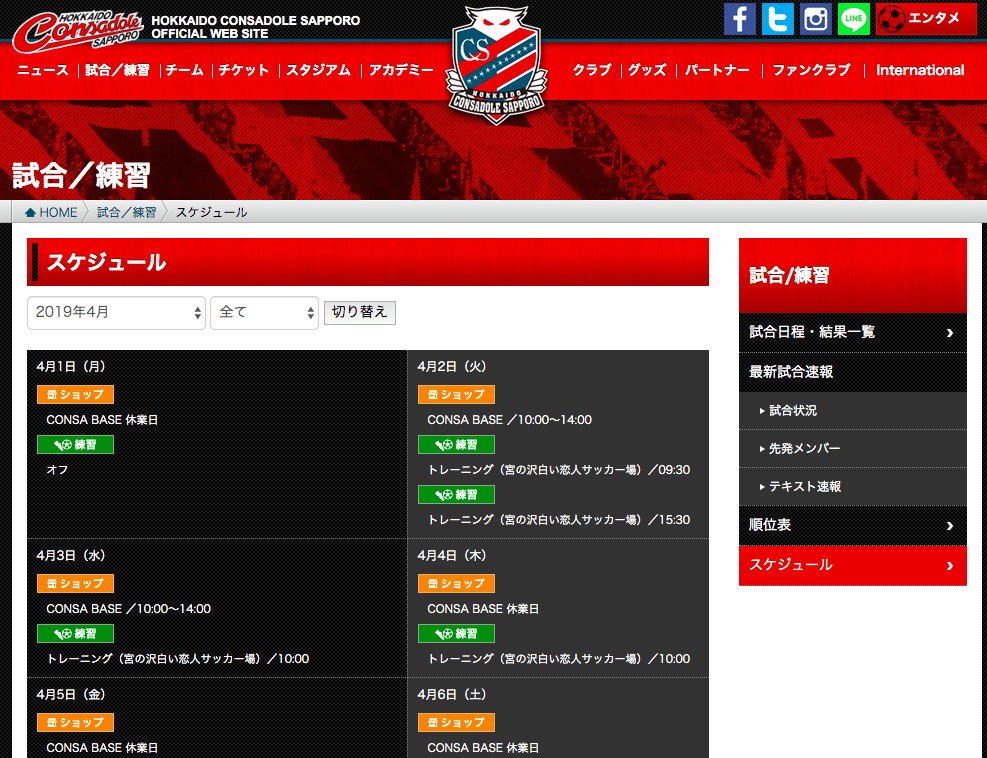Screen dimensions: 987x758
Task: Click the 15:30 training entry on 4月2日
Action: (558, 520)
